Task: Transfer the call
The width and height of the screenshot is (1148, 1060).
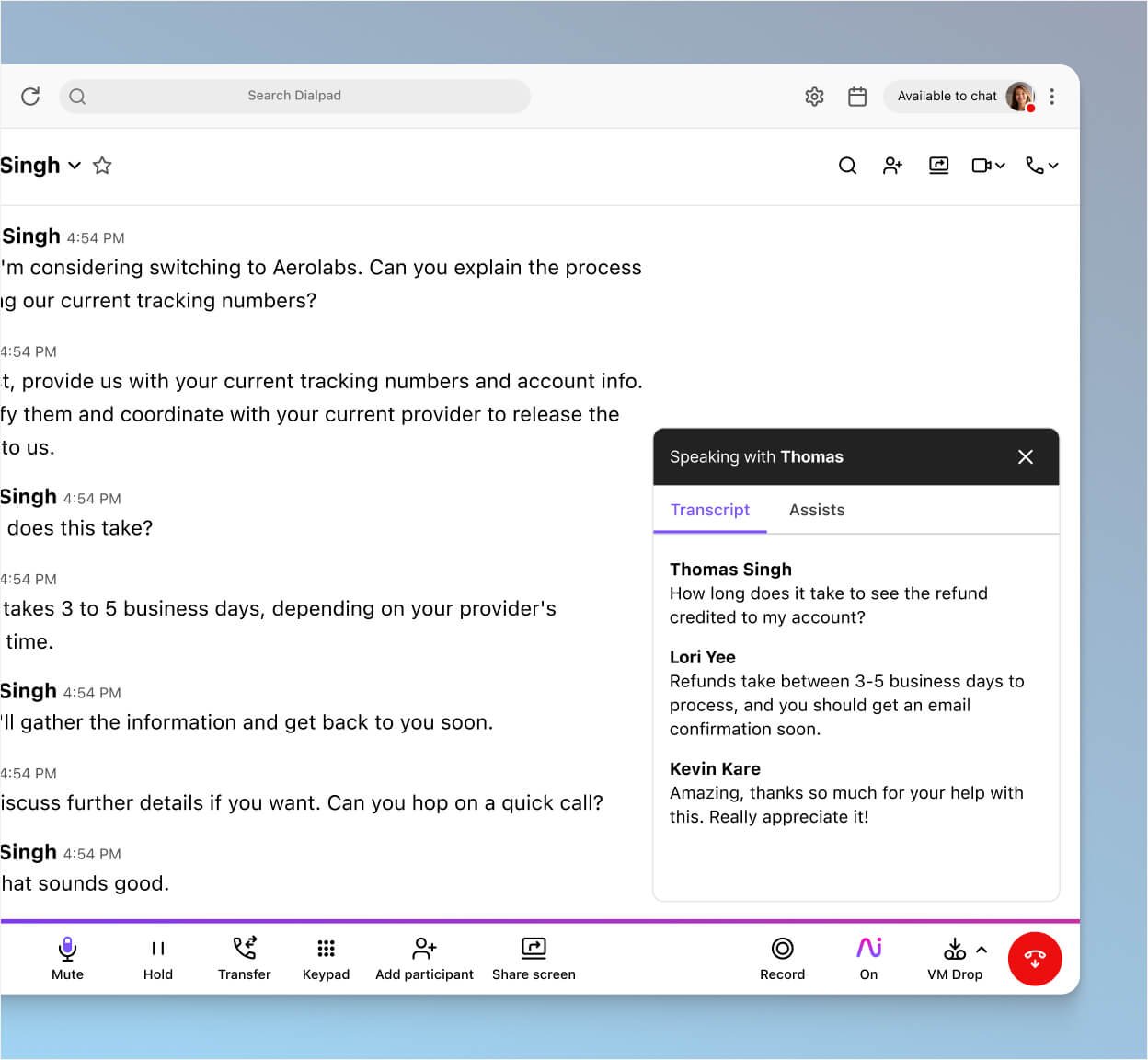Action: tap(245, 959)
